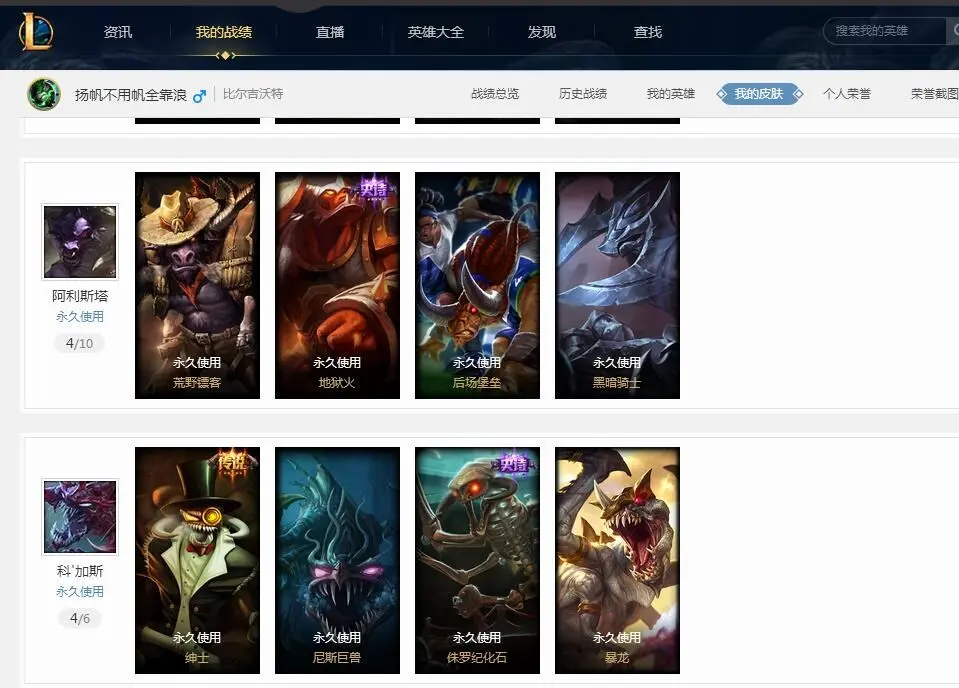This screenshot has width=959, height=688.
Task: Open the 英雄大全 tab
Action: coord(435,32)
